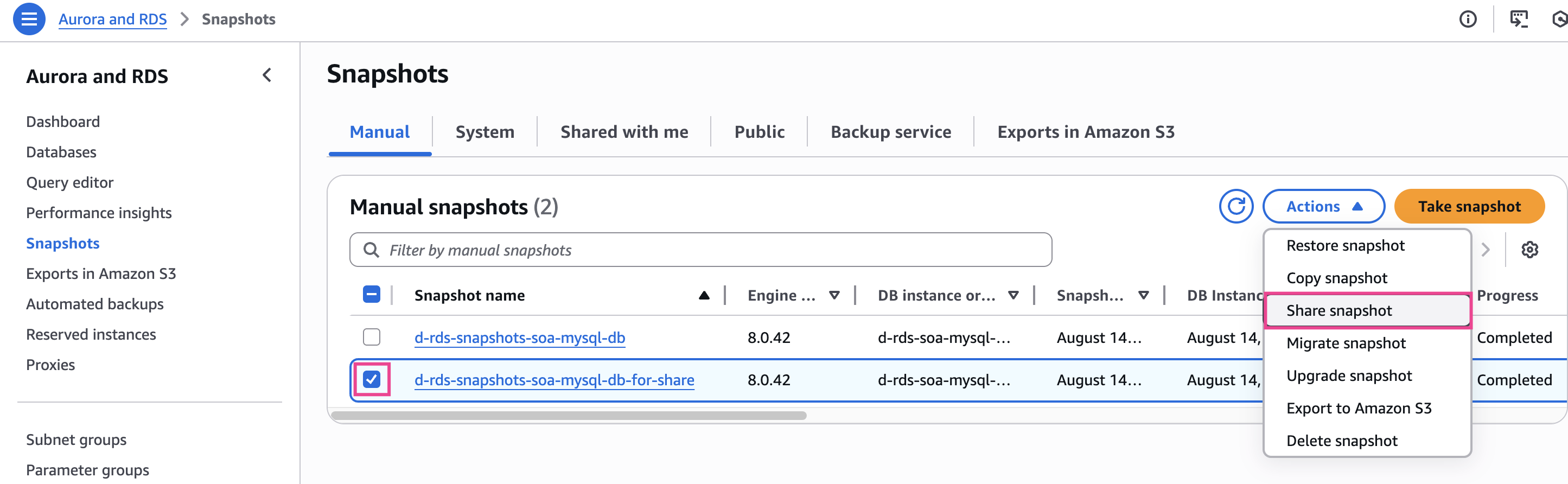Check the d-rds-snapshots-soa-mysql-db row checkbox
The height and width of the screenshot is (484, 1568).
pyautogui.click(x=371, y=337)
